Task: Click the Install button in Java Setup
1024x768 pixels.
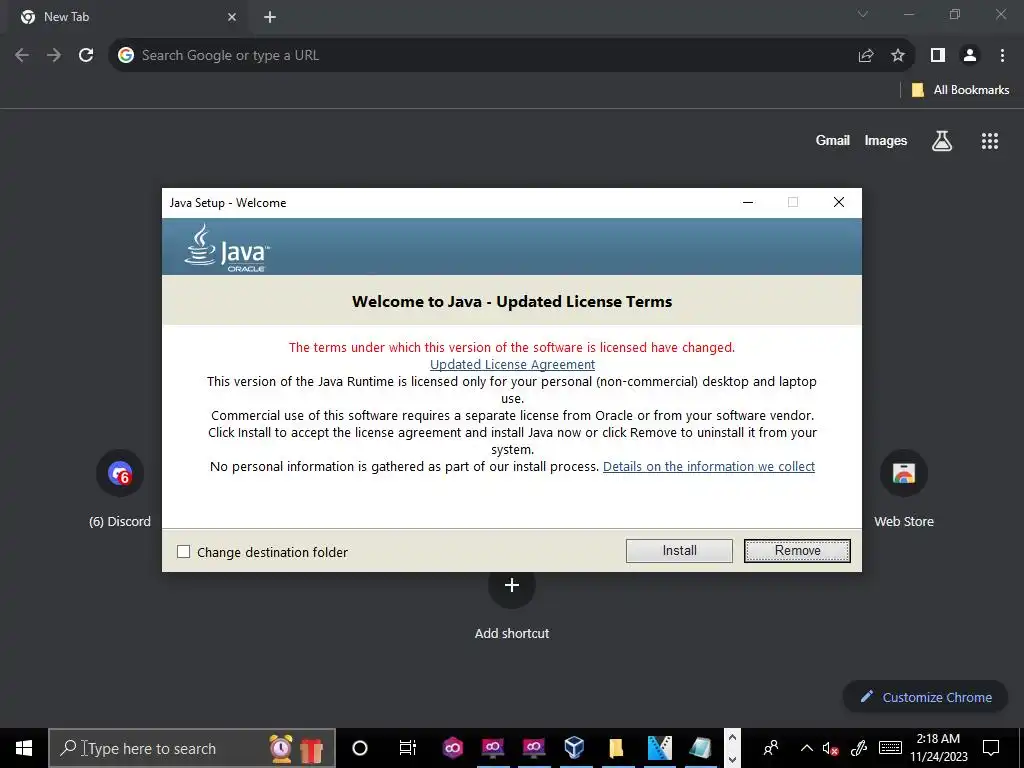Action: pos(679,551)
